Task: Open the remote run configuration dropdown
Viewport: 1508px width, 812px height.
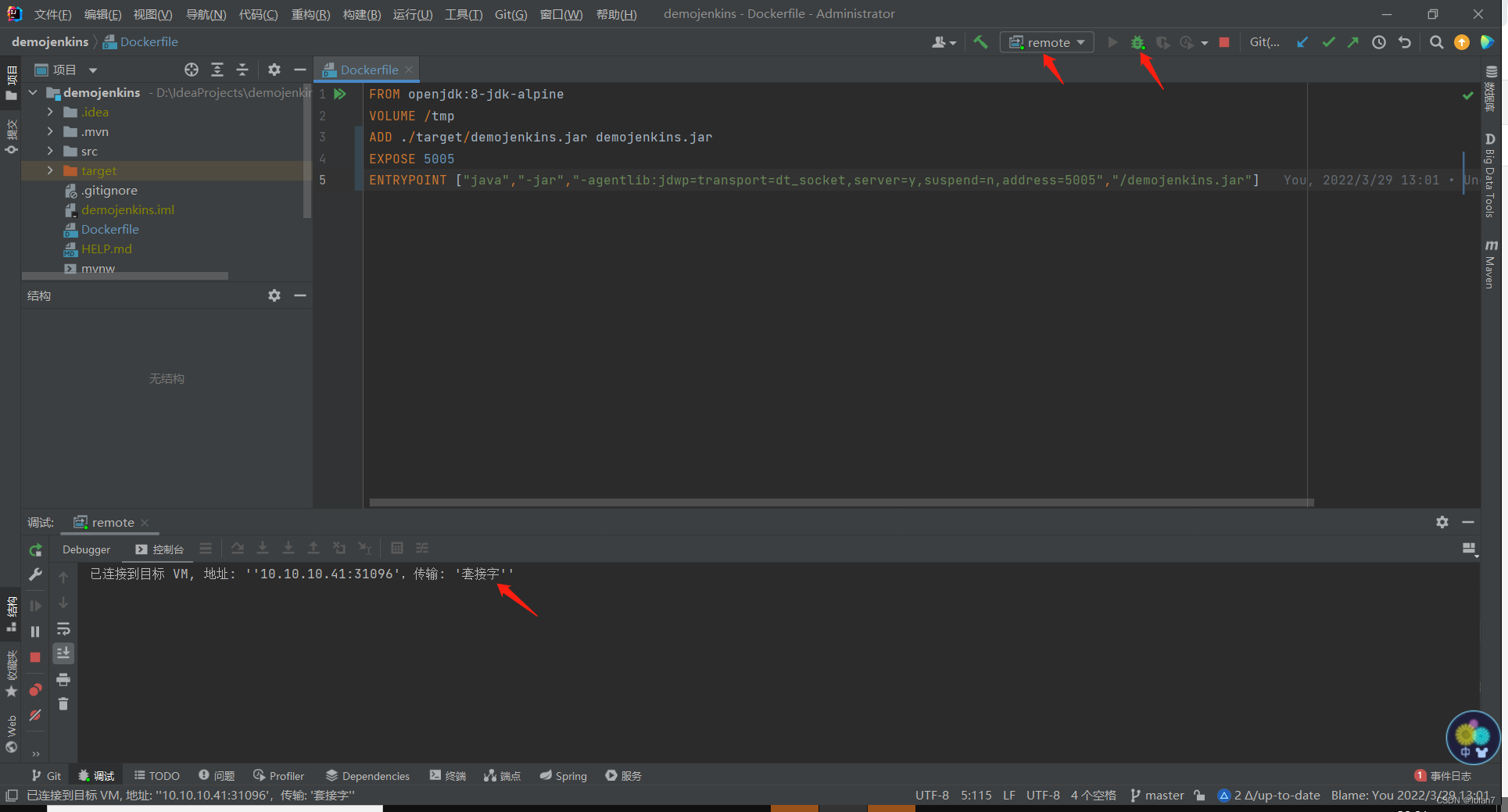Action: tap(1047, 42)
